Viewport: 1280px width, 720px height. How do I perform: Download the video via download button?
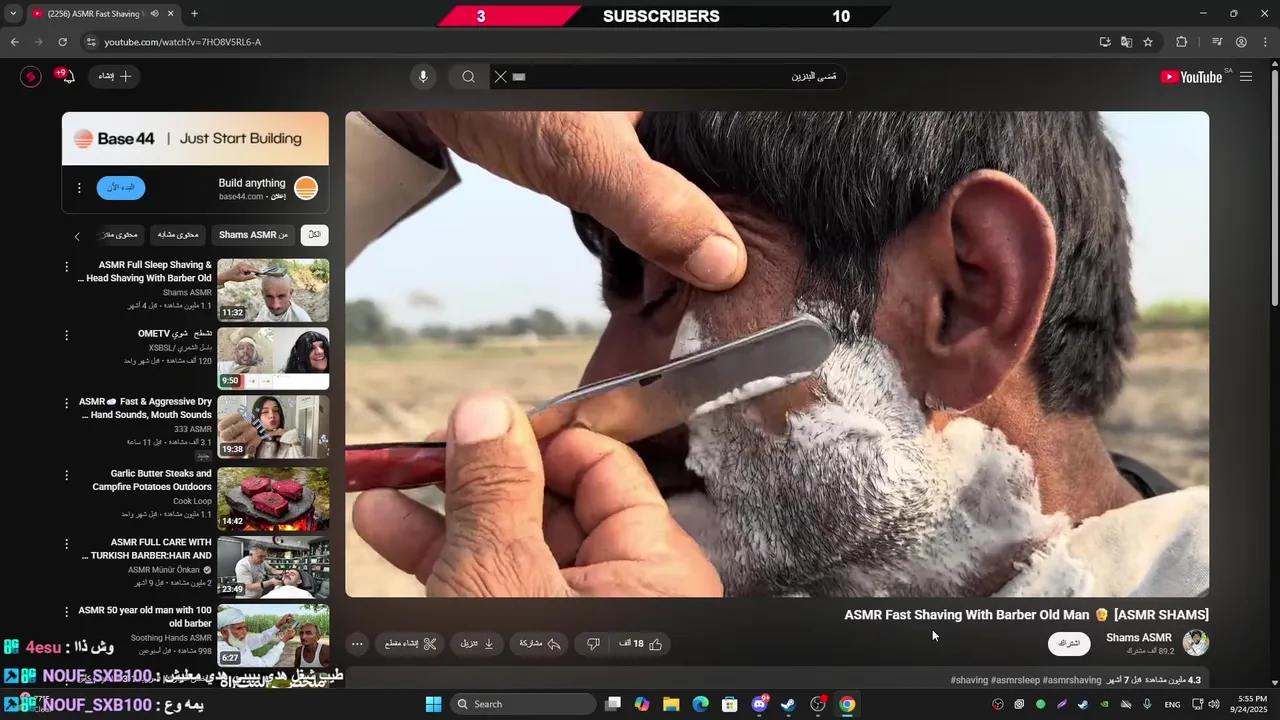[x=477, y=644]
